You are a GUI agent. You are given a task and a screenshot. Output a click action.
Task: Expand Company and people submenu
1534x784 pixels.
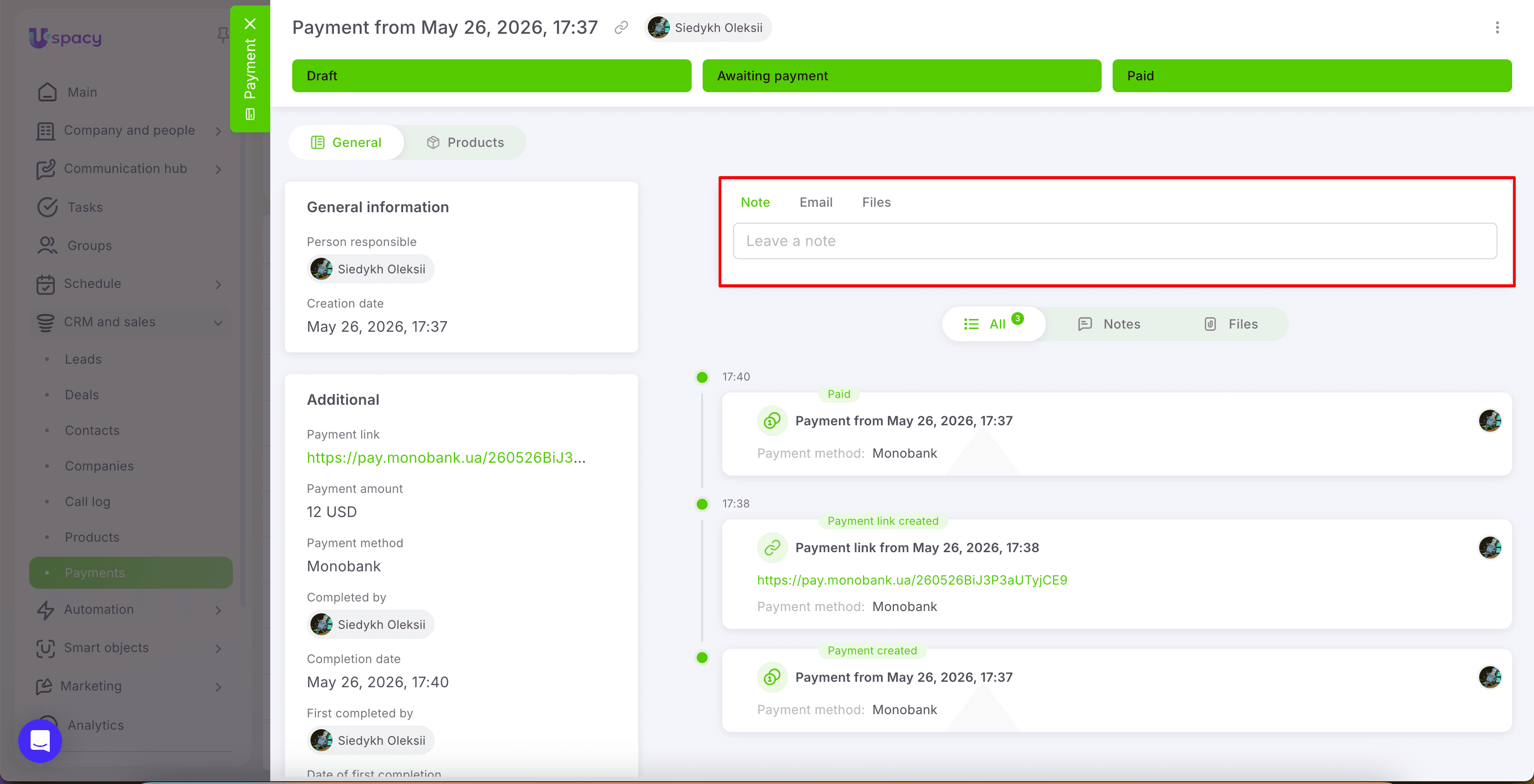[x=219, y=131]
